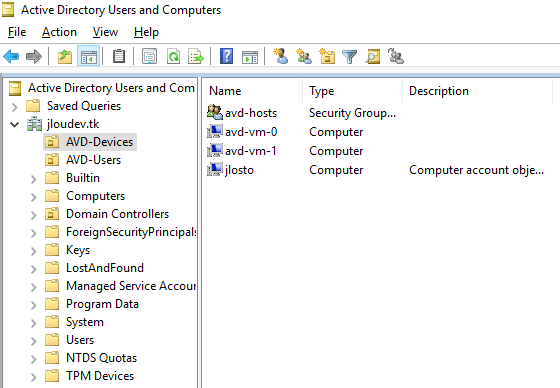Open the Help menu
Screen dimensions: 560x388
point(146,32)
